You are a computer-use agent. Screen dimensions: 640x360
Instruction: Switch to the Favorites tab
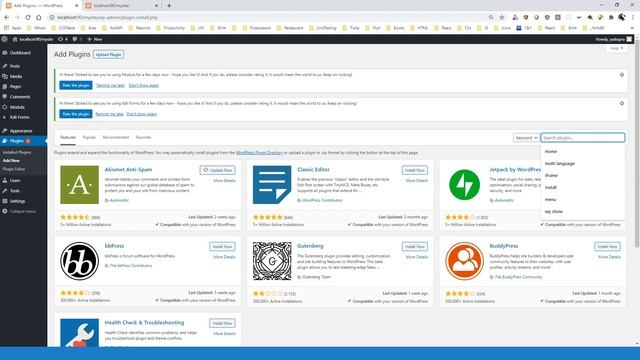143,138
